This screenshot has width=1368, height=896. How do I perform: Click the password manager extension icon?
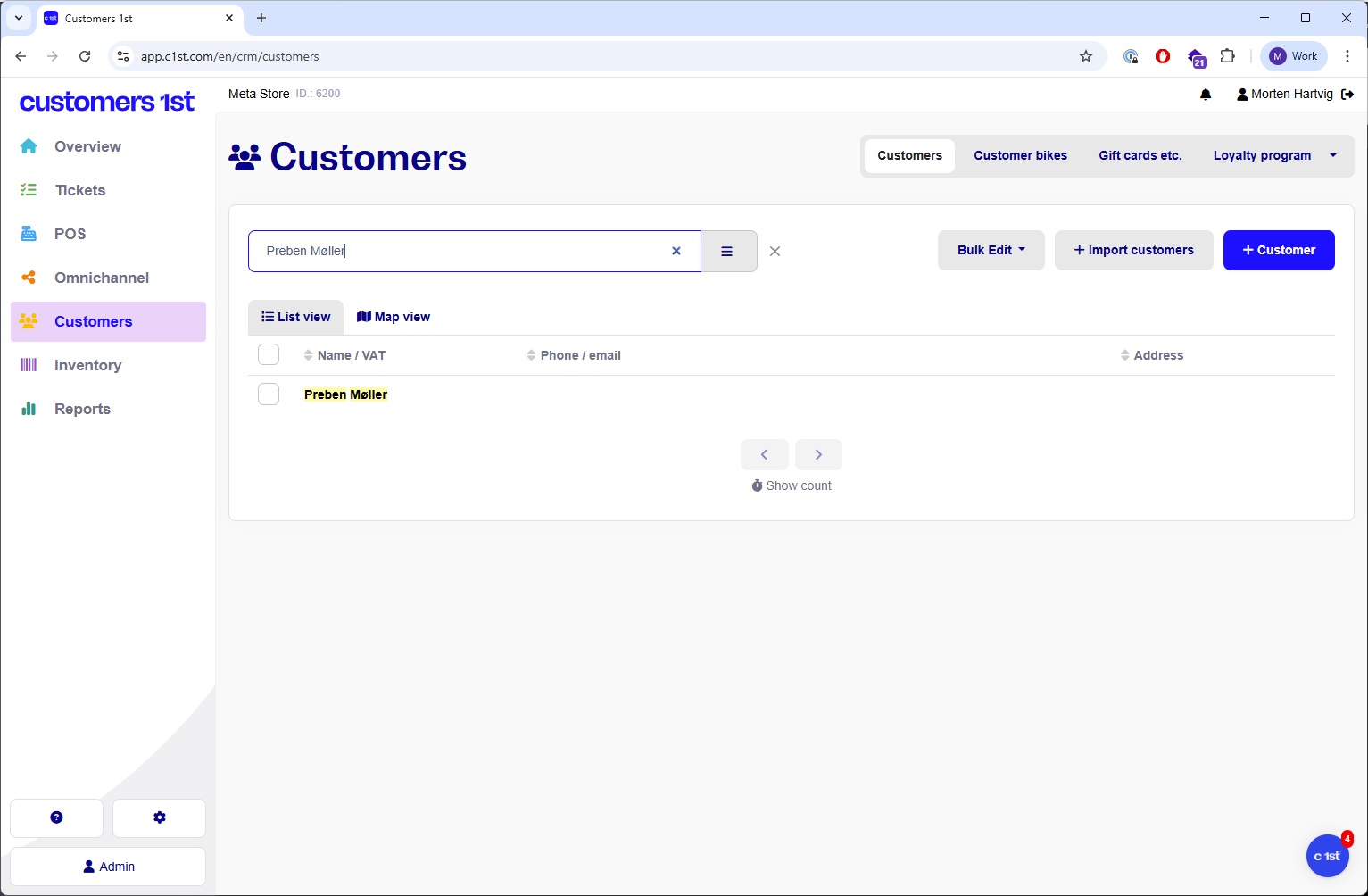point(1131,56)
